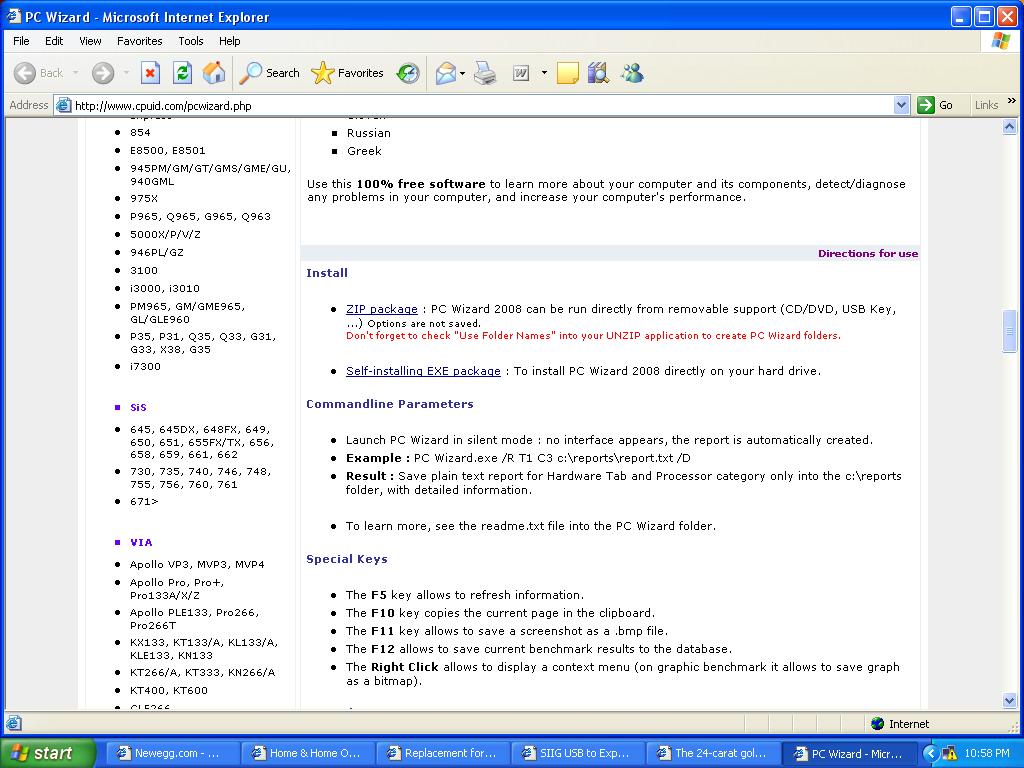The height and width of the screenshot is (768, 1024).
Task: Print the page with the printer icon
Action: pyautogui.click(x=485, y=73)
